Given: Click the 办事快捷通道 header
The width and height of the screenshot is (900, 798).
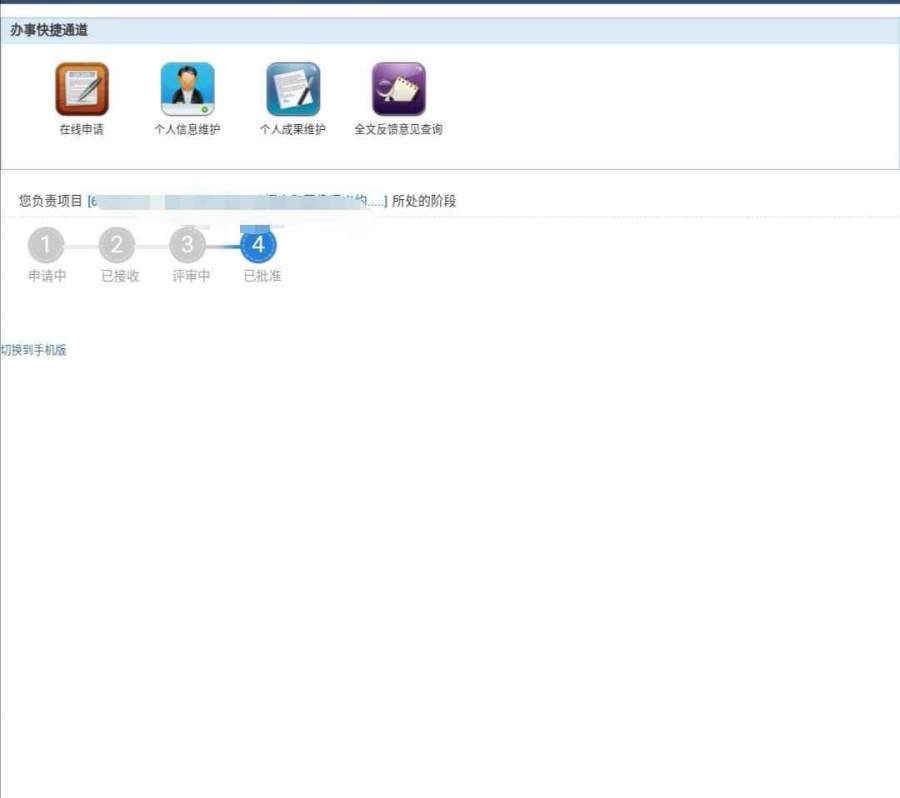Looking at the screenshot, I should [x=49, y=30].
